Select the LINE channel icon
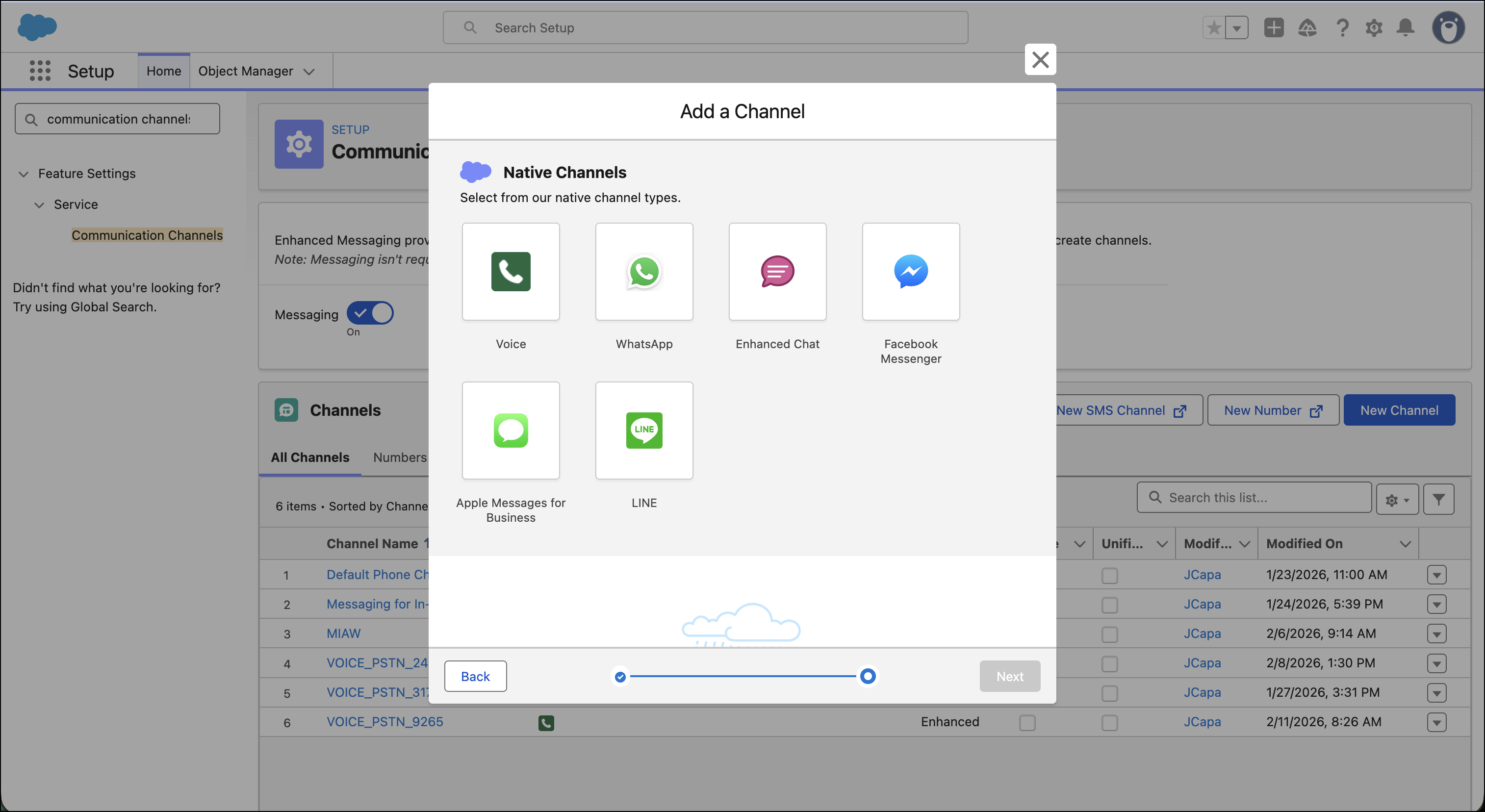This screenshot has height=812, width=1485. (644, 431)
